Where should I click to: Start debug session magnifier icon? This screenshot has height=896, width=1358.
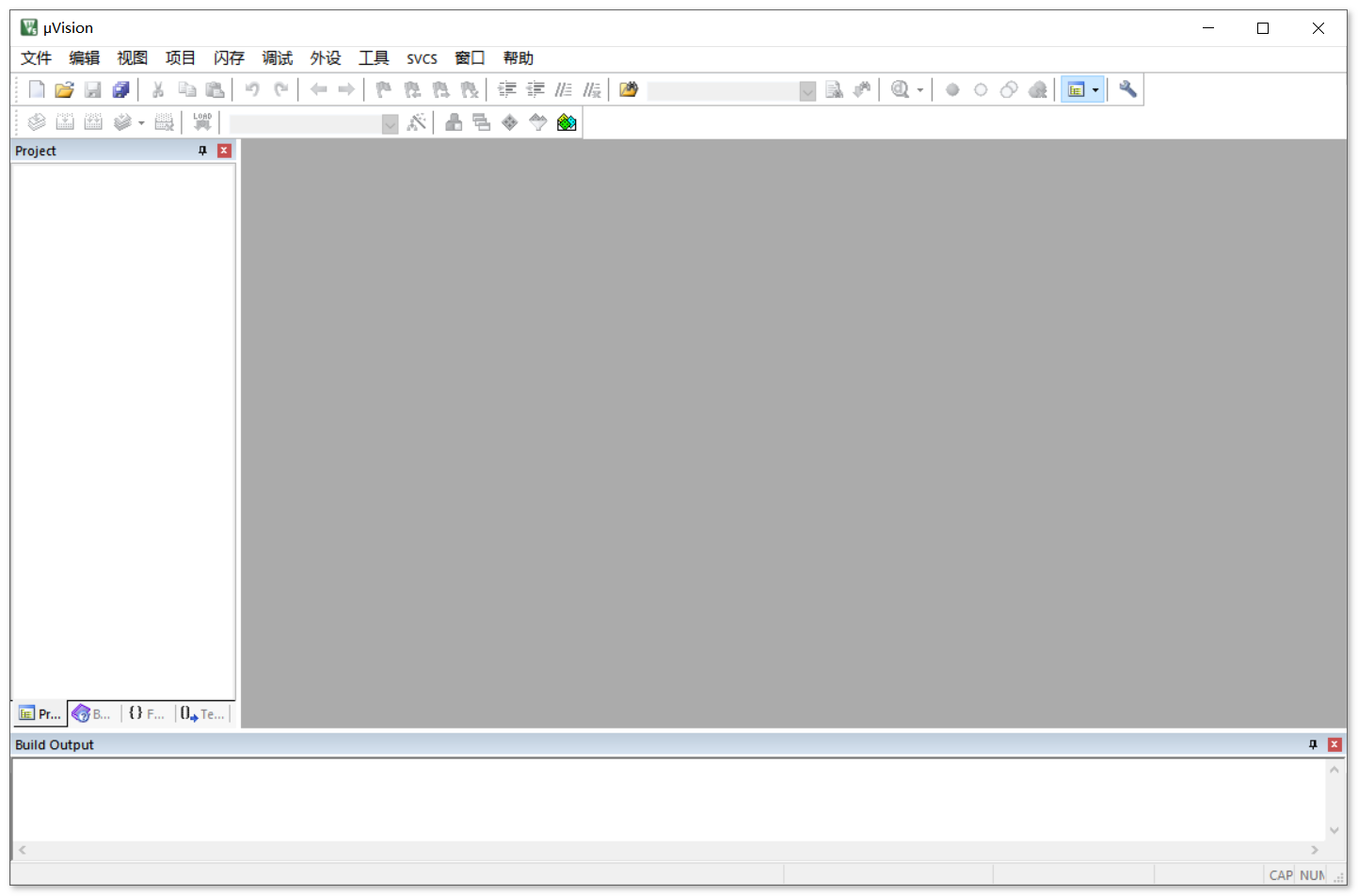click(901, 89)
